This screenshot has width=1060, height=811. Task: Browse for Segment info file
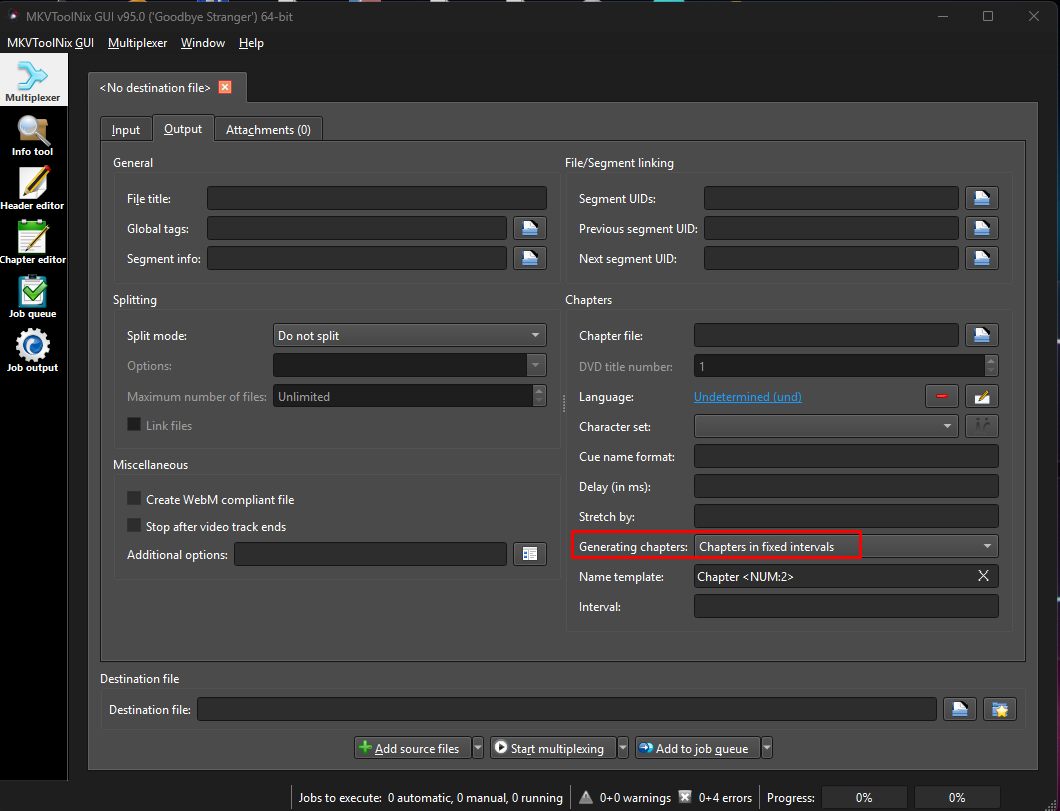[x=530, y=258]
